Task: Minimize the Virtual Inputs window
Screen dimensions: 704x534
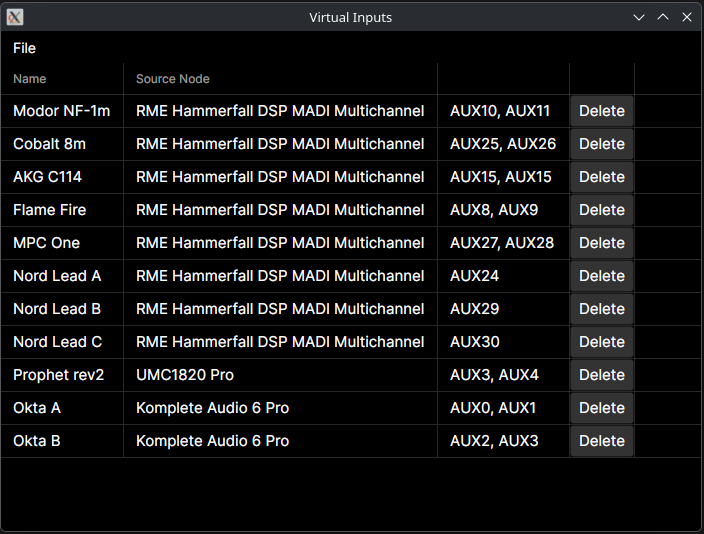Action: tap(638, 18)
